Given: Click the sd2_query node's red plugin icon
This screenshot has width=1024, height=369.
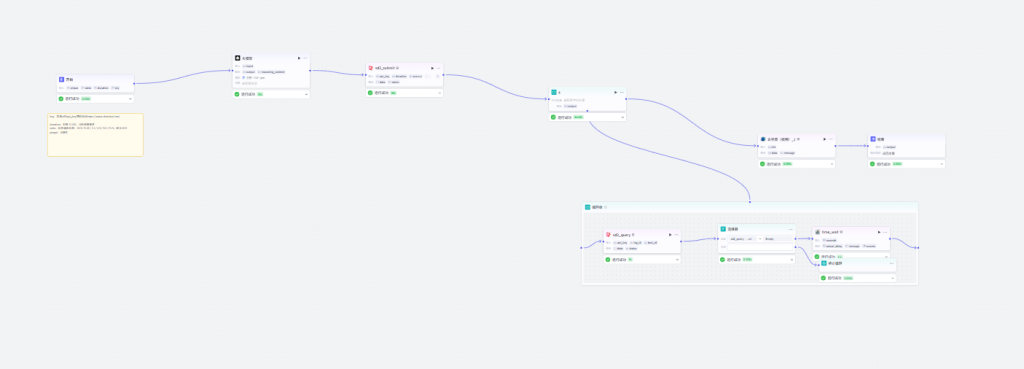Looking at the screenshot, I should (609, 234).
